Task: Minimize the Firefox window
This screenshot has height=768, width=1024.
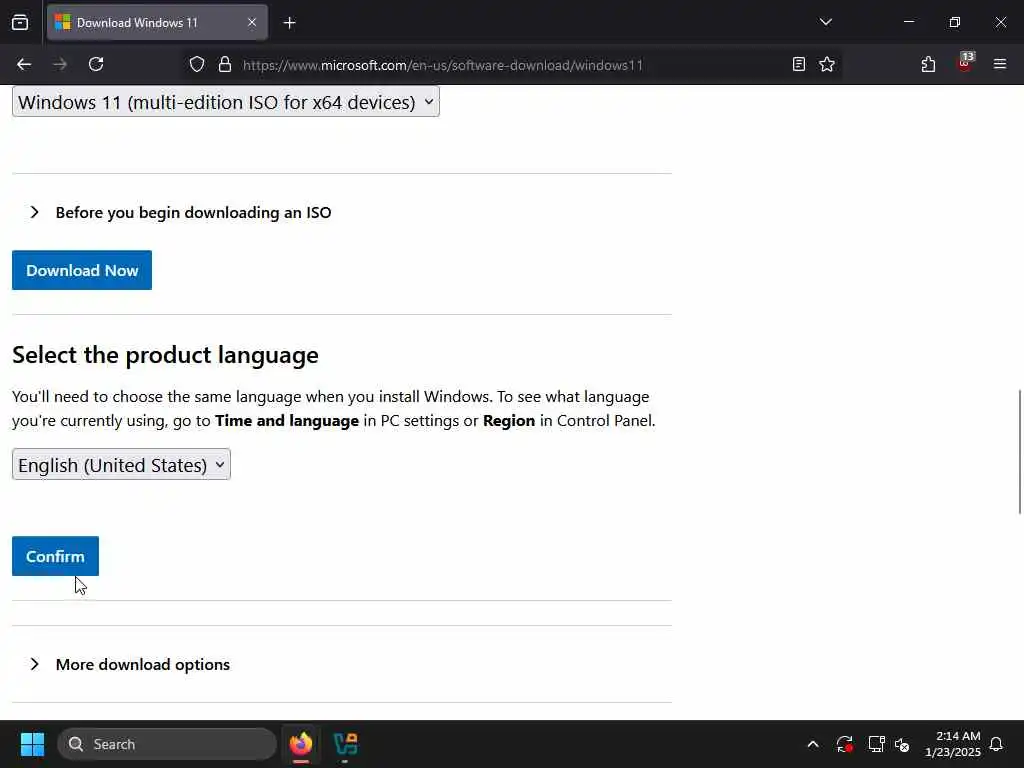Action: pos(908,22)
